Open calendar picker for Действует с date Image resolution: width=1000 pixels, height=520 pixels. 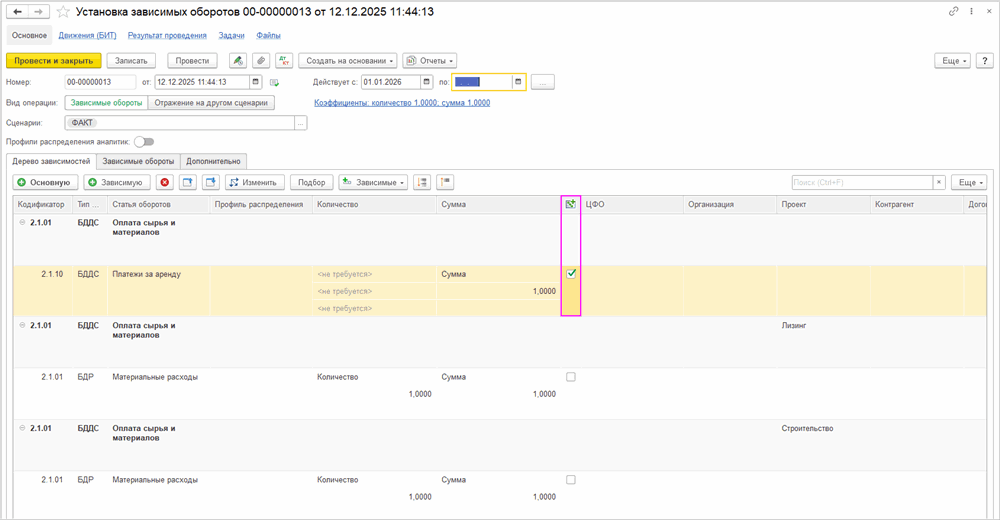427,82
